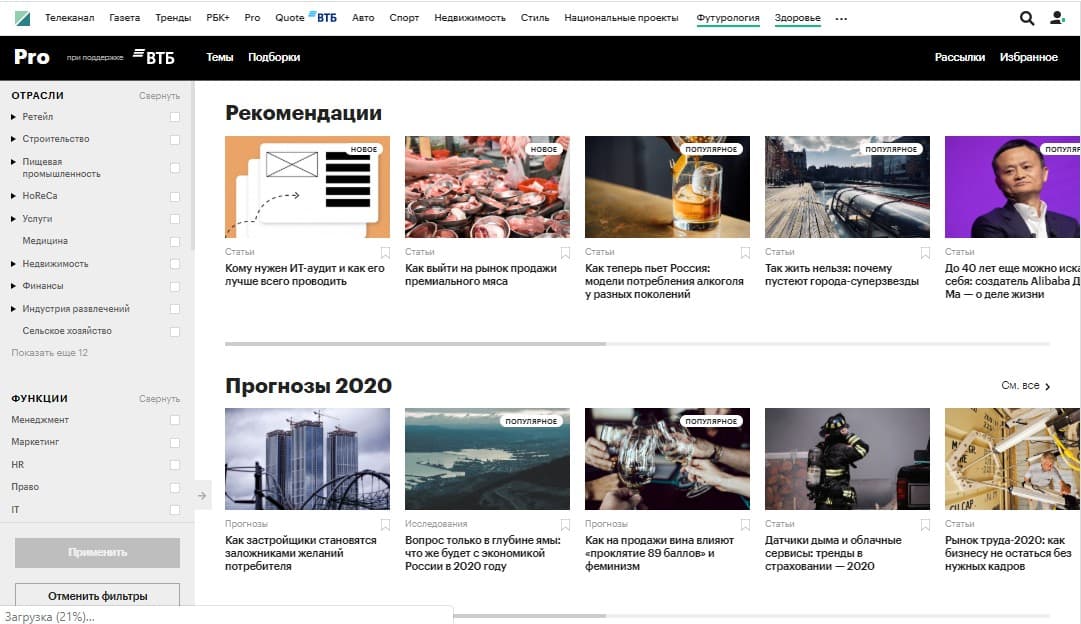Tick the Финансы checkbox
This screenshot has height=624, width=1081.
175,286
